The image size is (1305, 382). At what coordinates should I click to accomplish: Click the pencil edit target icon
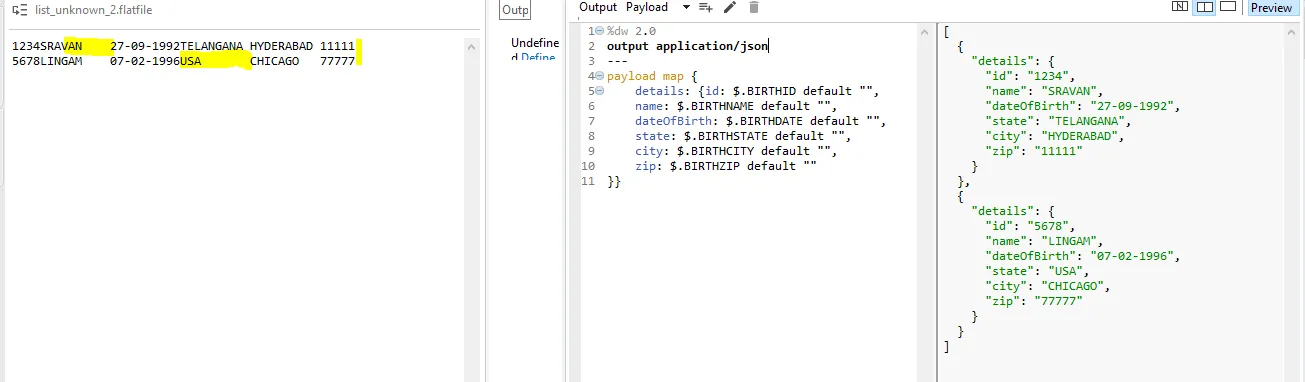[730, 7]
